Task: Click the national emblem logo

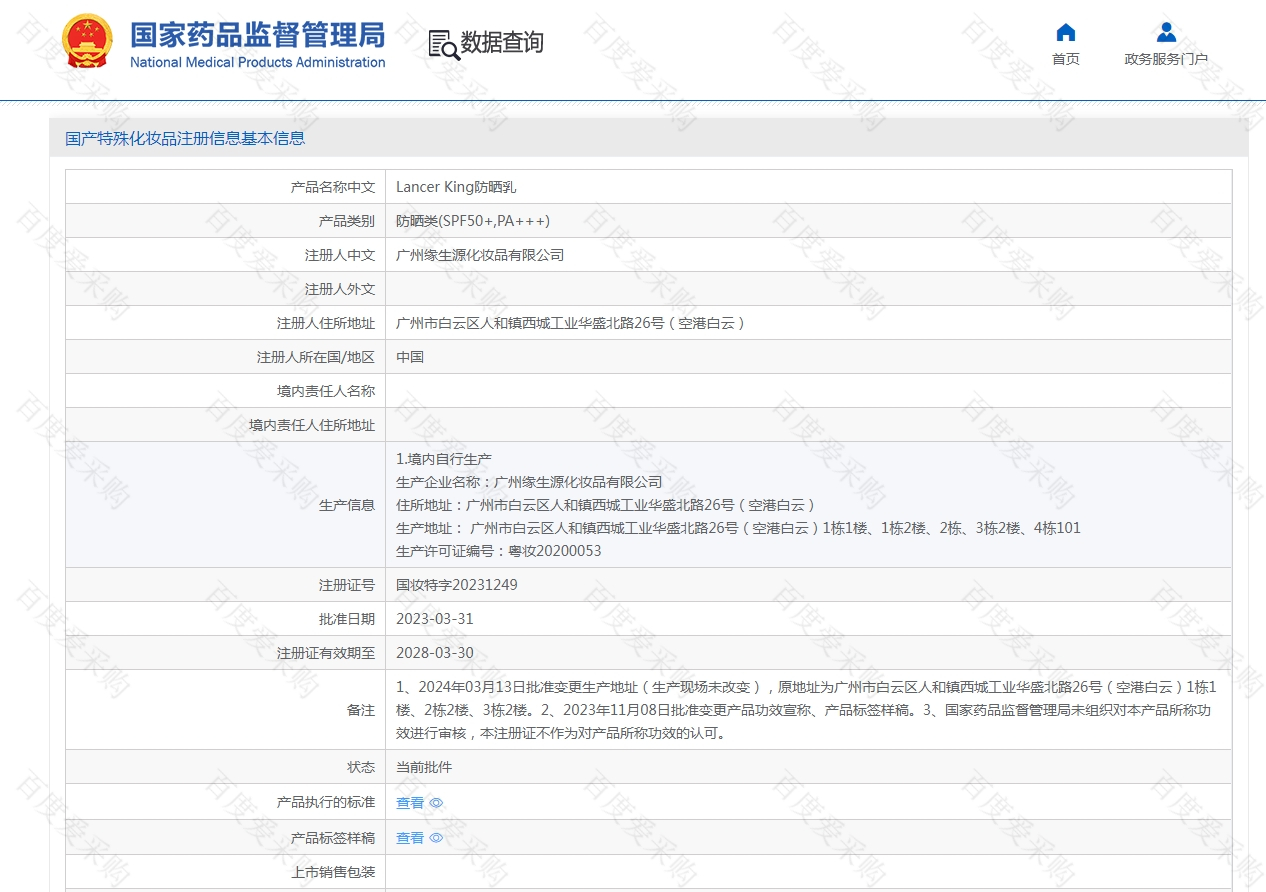Action: pyautogui.click(x=88, y=42)
